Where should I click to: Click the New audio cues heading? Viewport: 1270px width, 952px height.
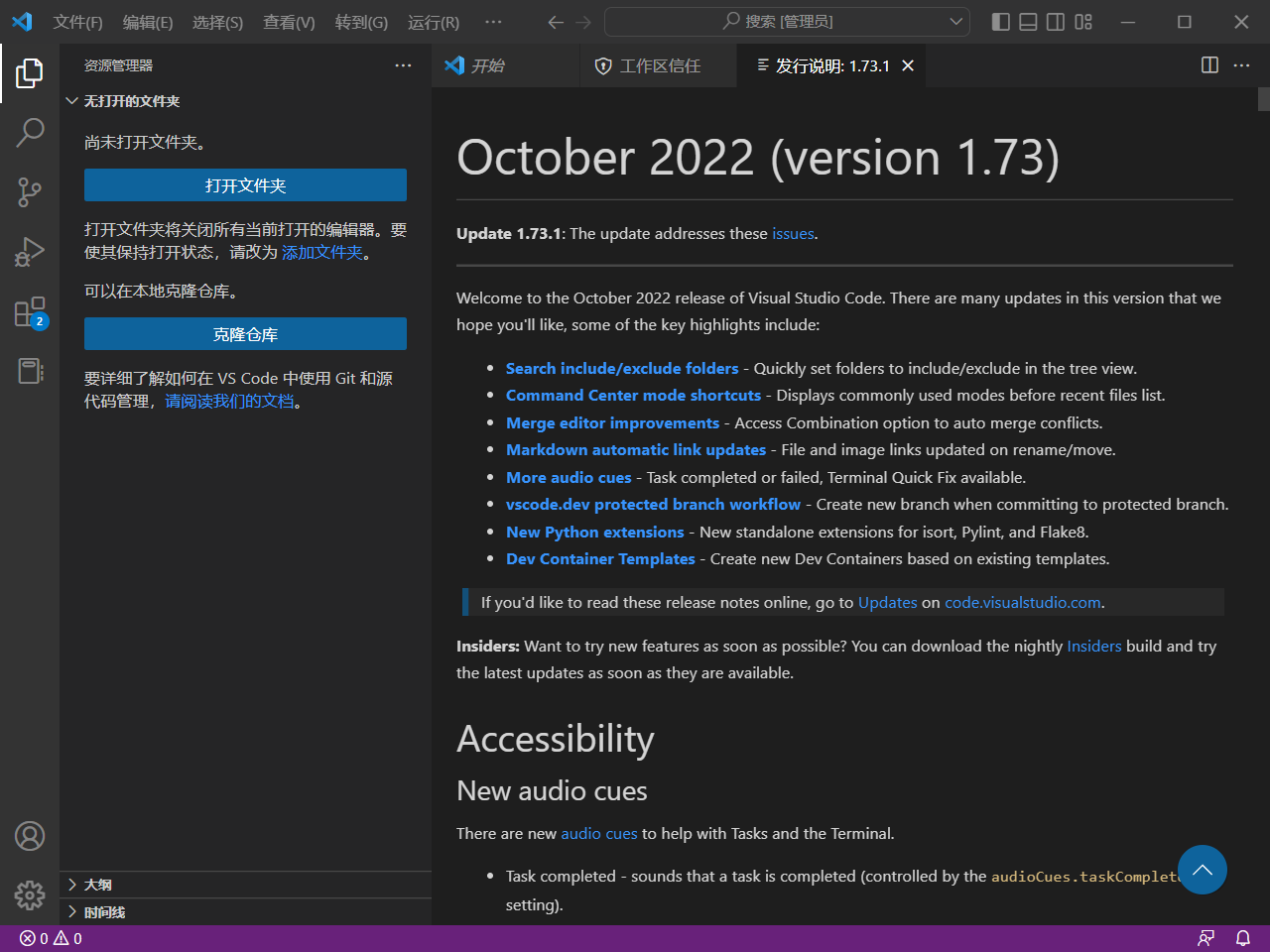coord(552,790)
